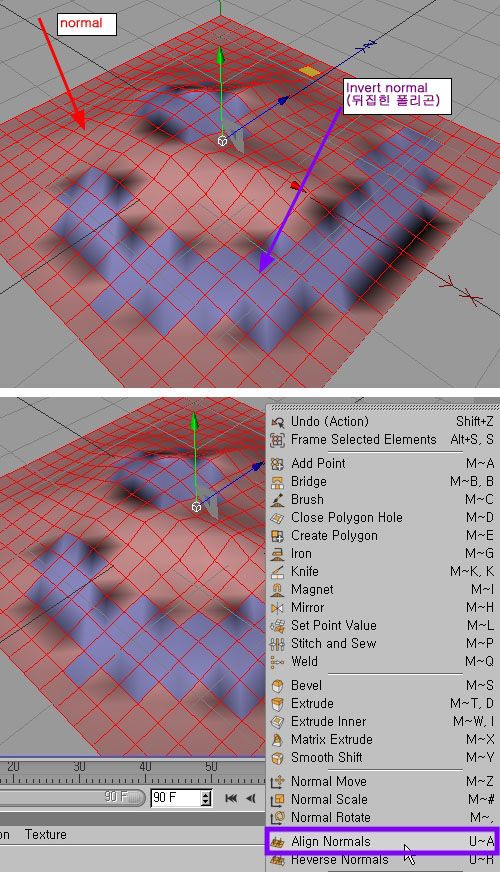500x872 pixels.
Task: Click the timeline ruler at frame 40
Action: click(x=145, y=772)
